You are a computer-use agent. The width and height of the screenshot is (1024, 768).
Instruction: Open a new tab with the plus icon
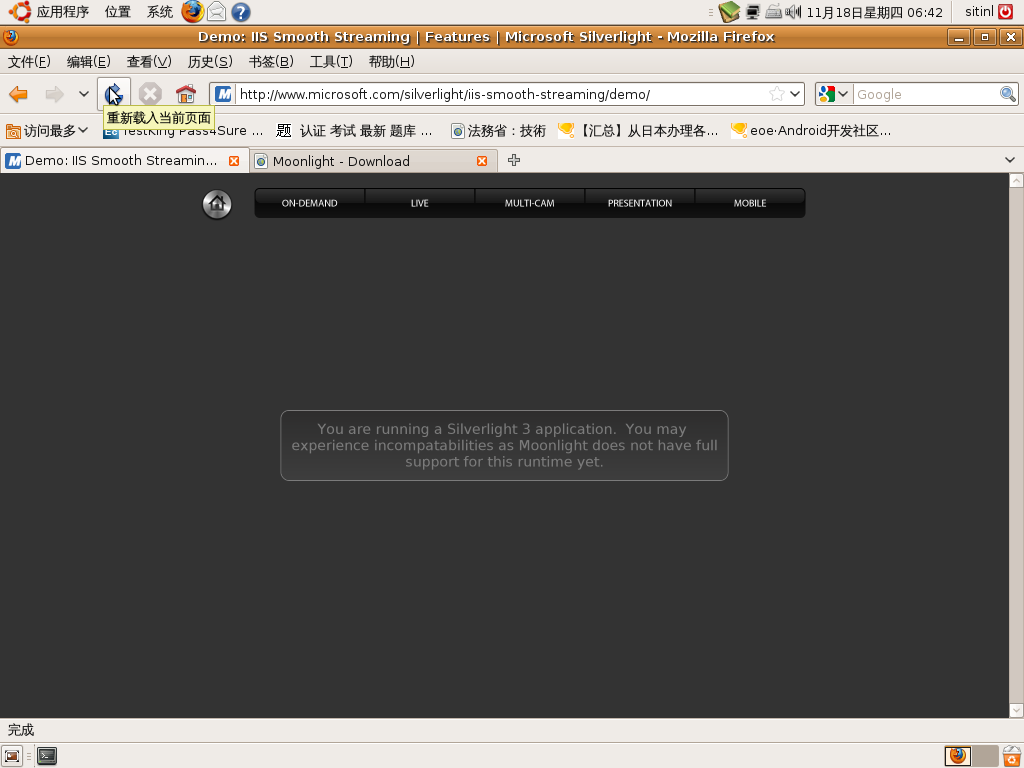[514, 160]
